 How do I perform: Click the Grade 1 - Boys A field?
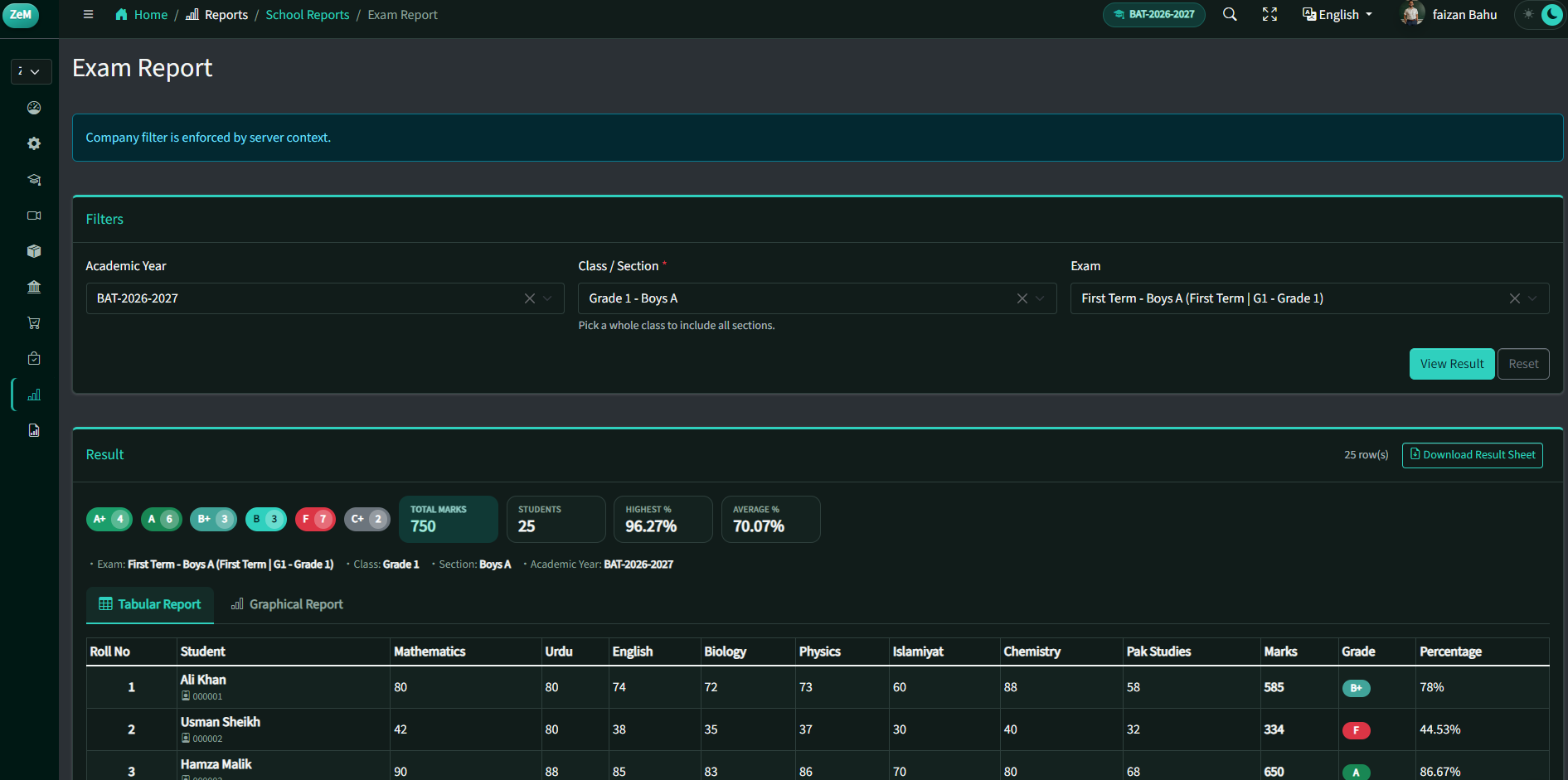coord(818,298)
